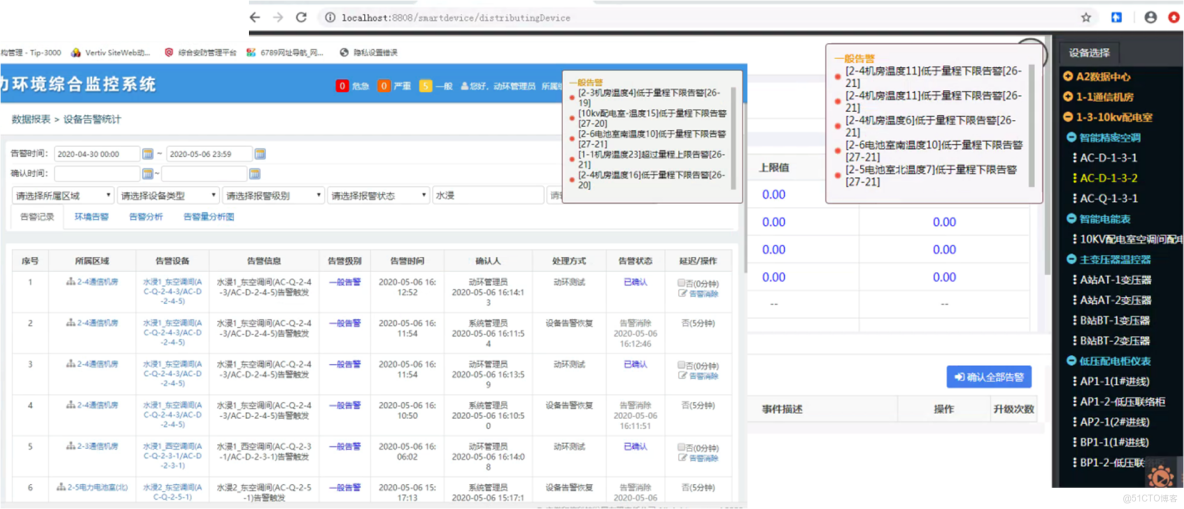Click the browser forward arrow
1184x509 pixels.
click(278, 17)
